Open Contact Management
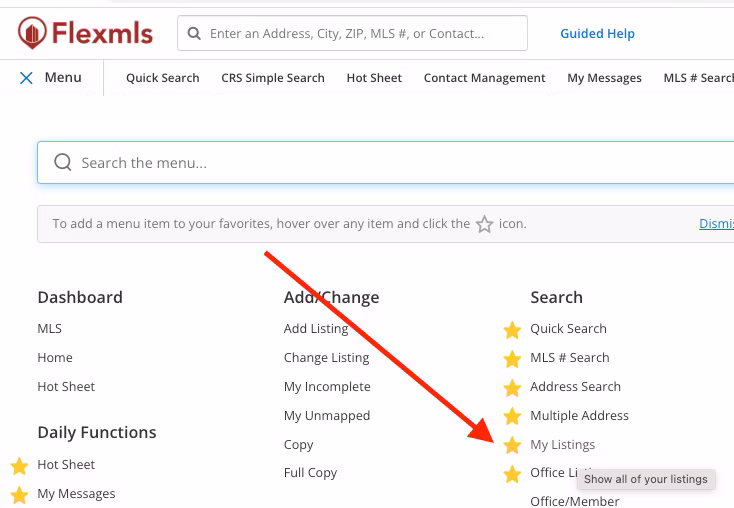This screenshot has height=508, width=734. (484, 78)
